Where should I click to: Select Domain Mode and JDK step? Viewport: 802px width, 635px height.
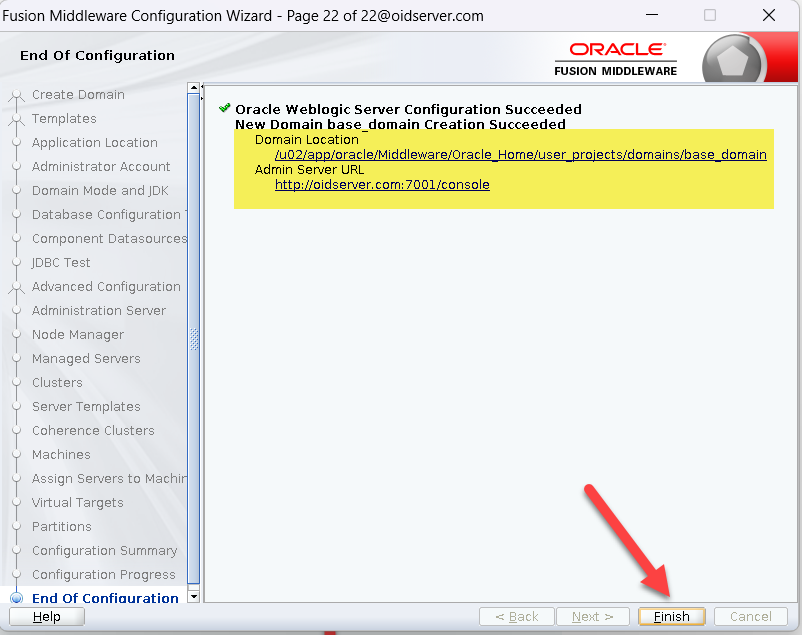[x=100, y=191]
